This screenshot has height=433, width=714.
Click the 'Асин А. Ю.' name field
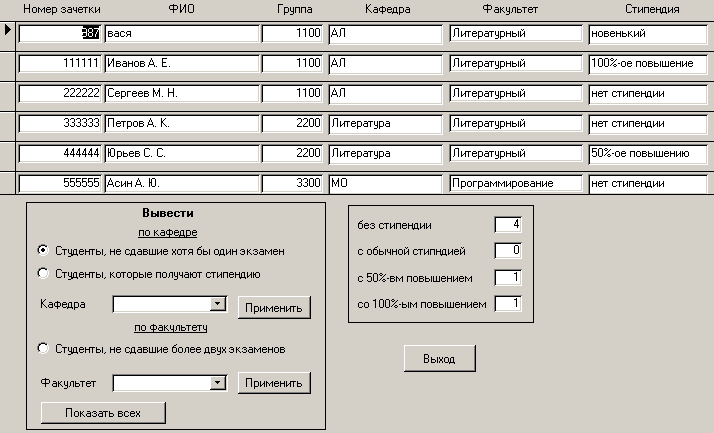[182, 183]
